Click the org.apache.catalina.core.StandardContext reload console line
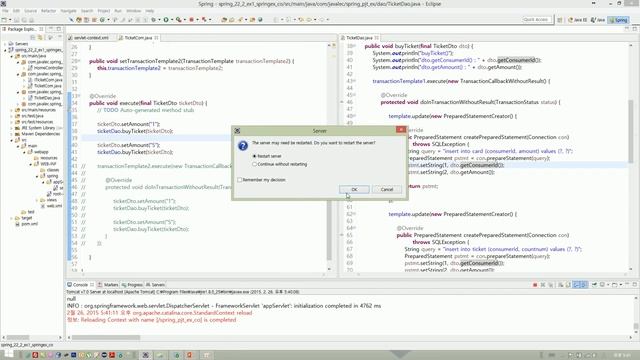Image resolution: width=640 pixels, height=360 pixels. tap(160, 313)
